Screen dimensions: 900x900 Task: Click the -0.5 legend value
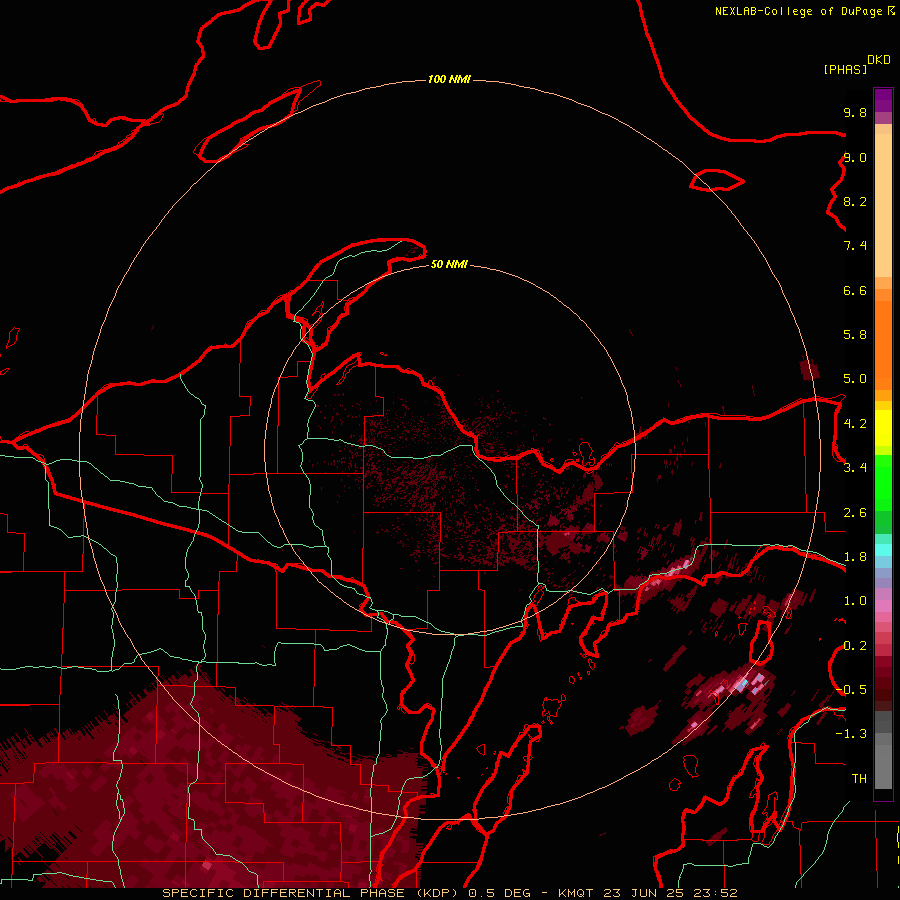click(x=851, y=690)
